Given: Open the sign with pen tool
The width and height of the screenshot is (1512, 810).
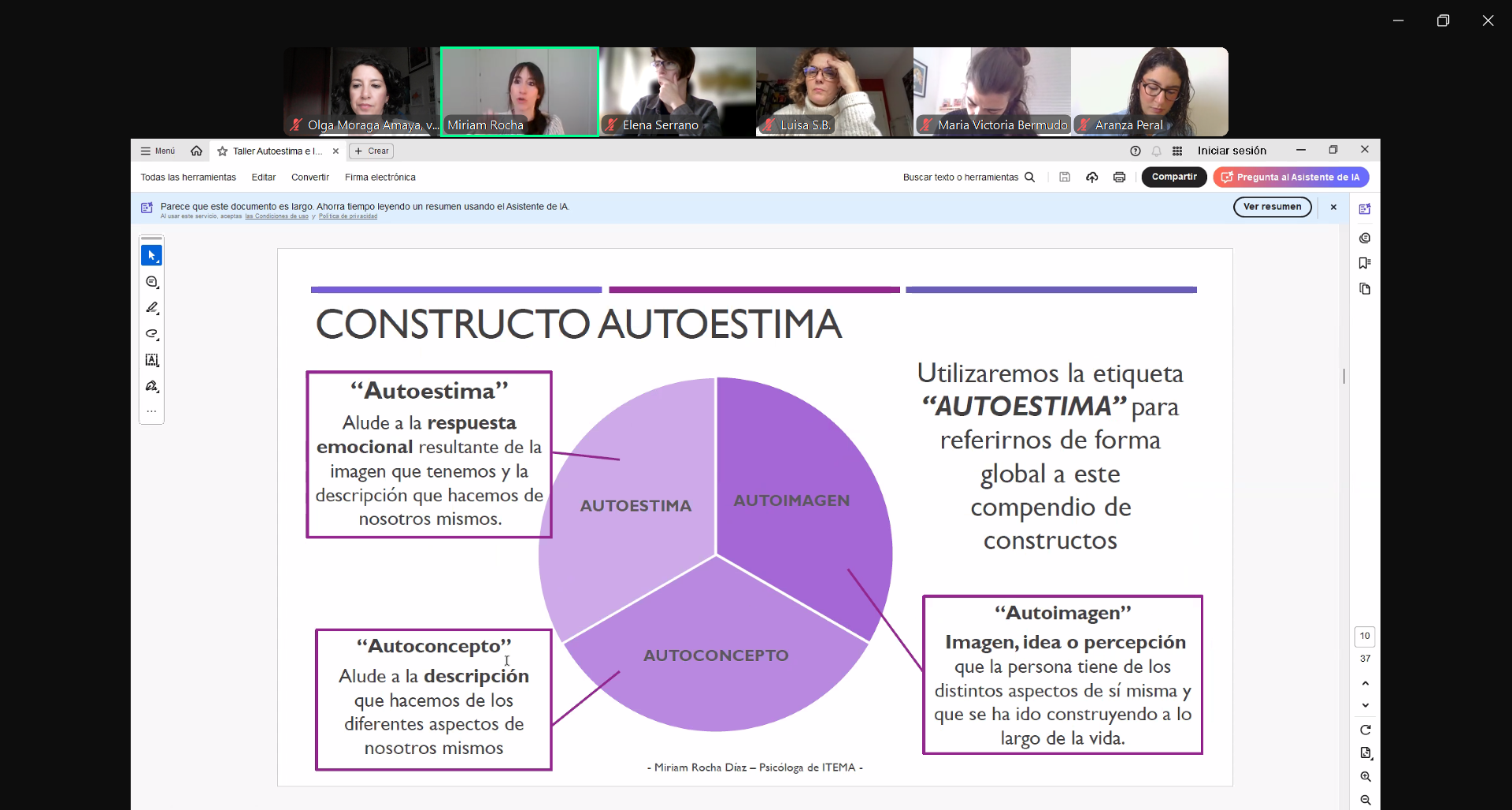Looking at the screenshot, I should pos(152,386).
